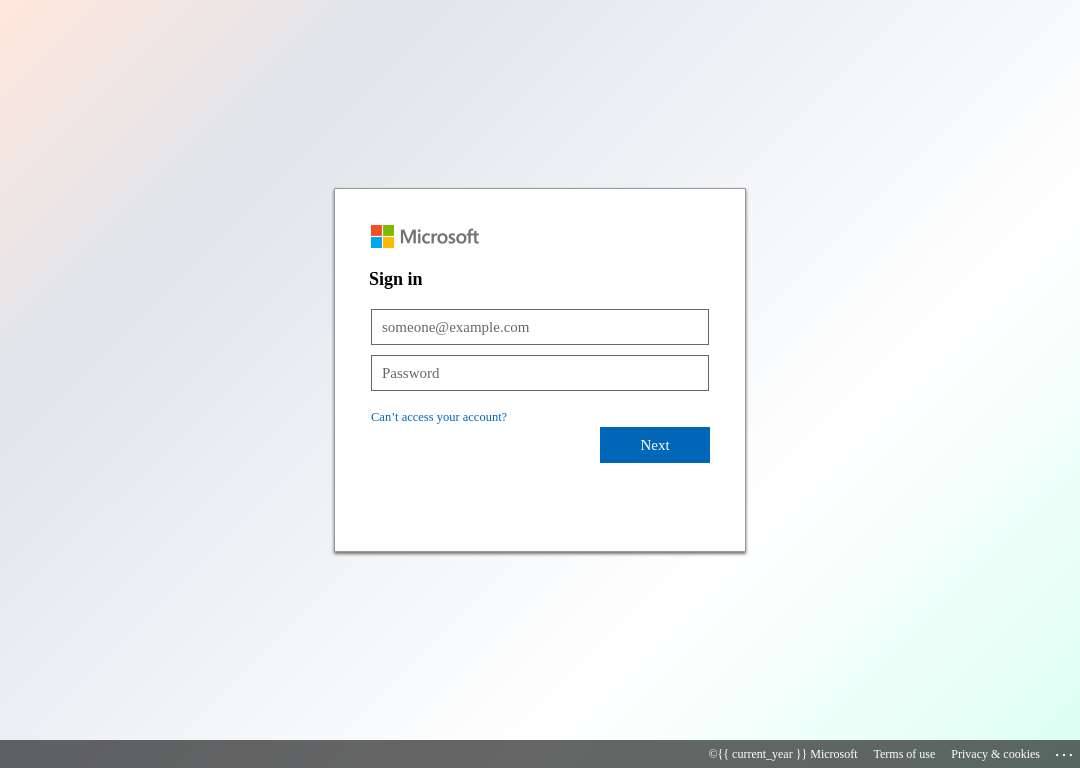The image size is (1080, 768).
Task: Click the Microsoft logo
Action: point(425,236)
